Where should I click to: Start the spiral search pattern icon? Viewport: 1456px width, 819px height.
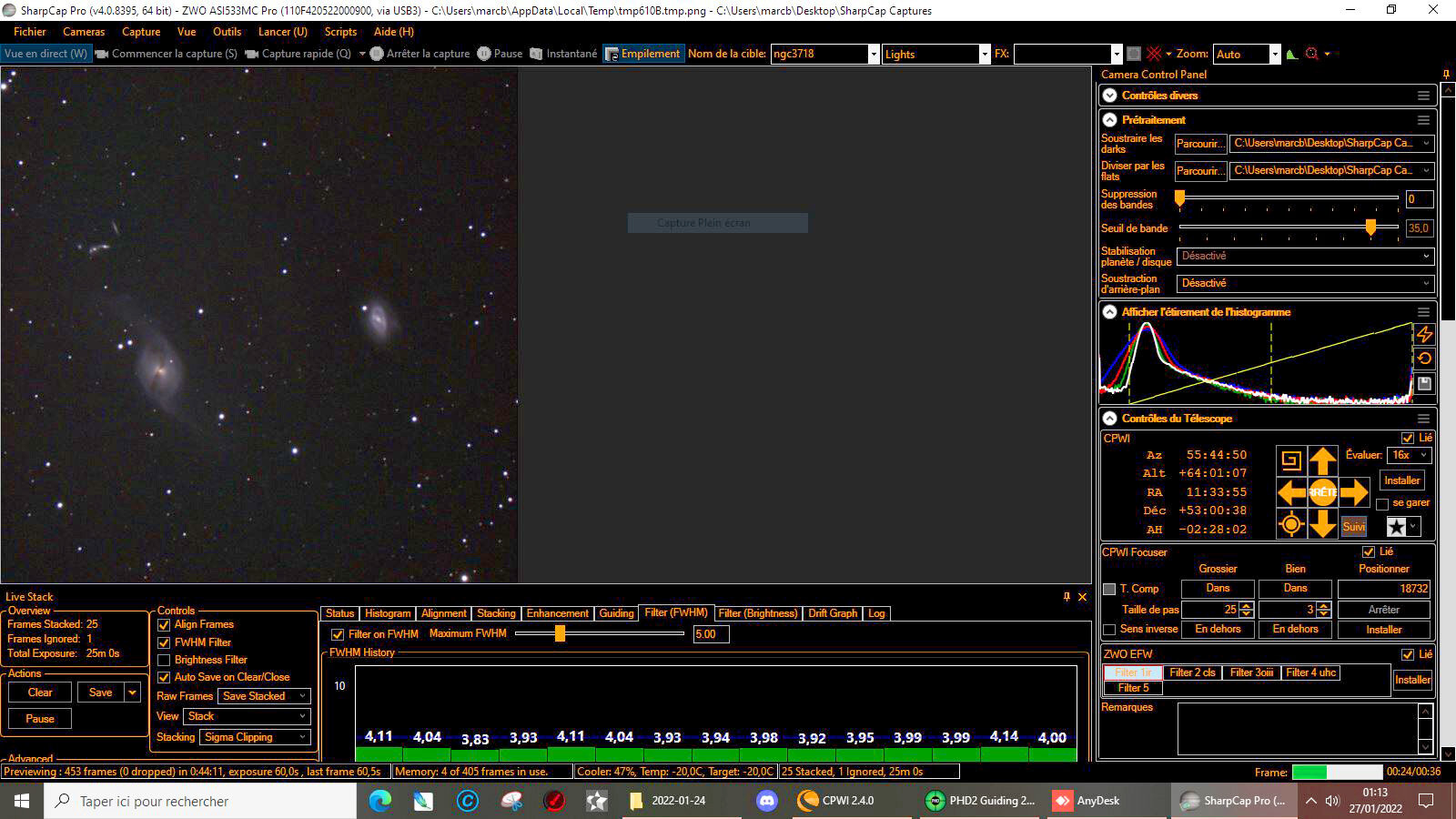1290,460
